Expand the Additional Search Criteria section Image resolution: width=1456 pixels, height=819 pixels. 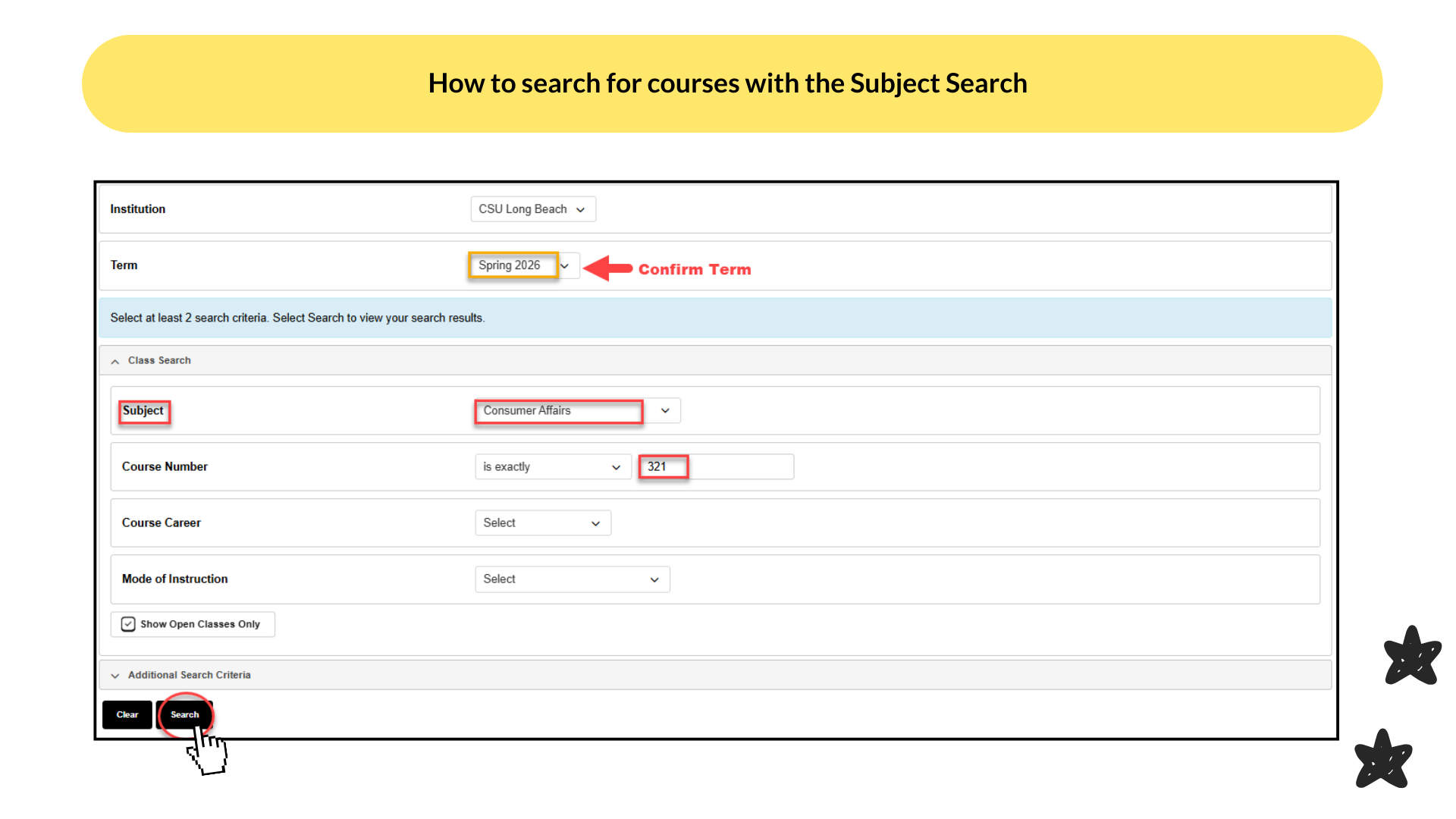[188, 674]
